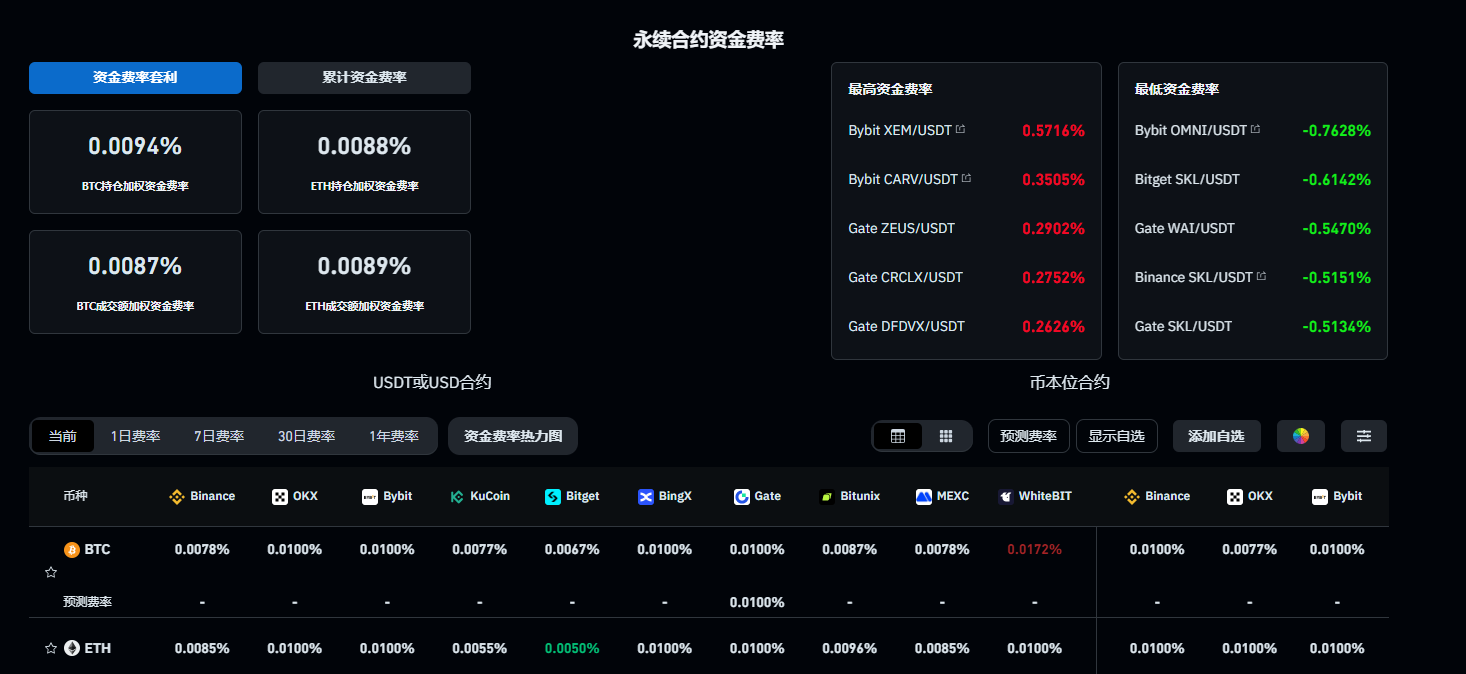Screen dimensions: 1466x674
Task: Click ETH Bitunix rate 0.0096%
Action: (849, 648)
